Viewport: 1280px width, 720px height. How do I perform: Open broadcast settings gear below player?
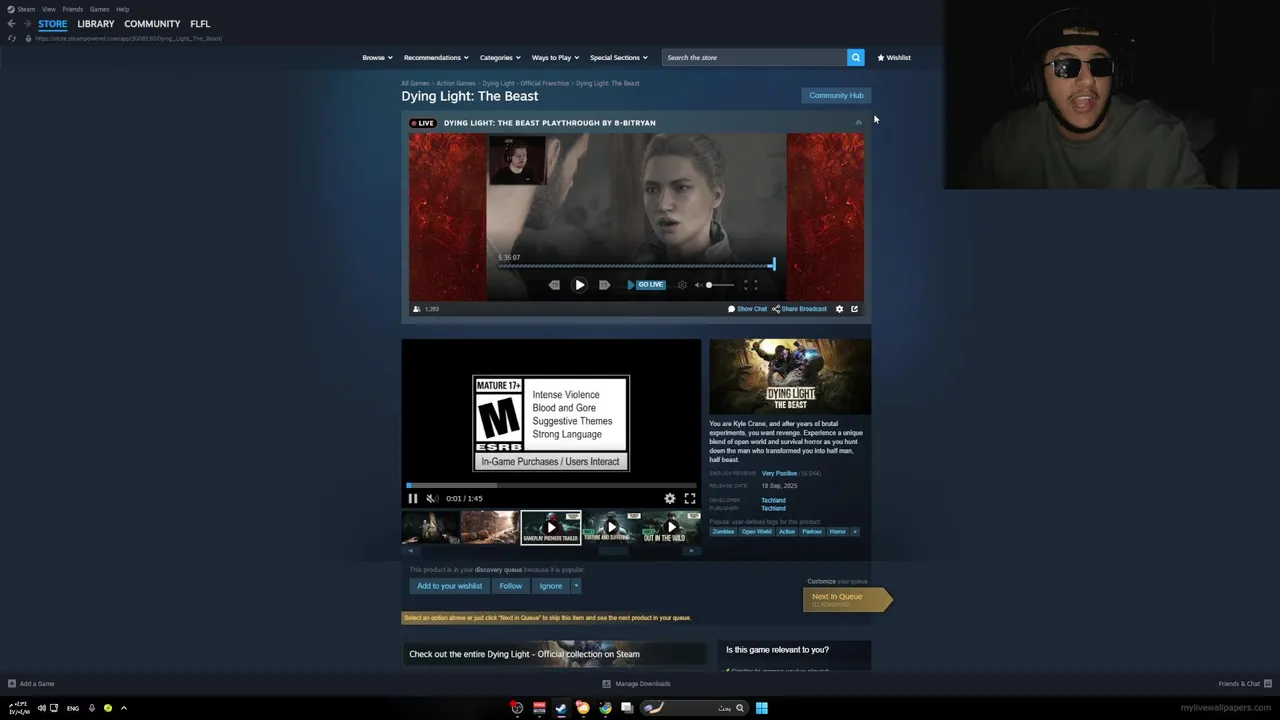[839, 309]
